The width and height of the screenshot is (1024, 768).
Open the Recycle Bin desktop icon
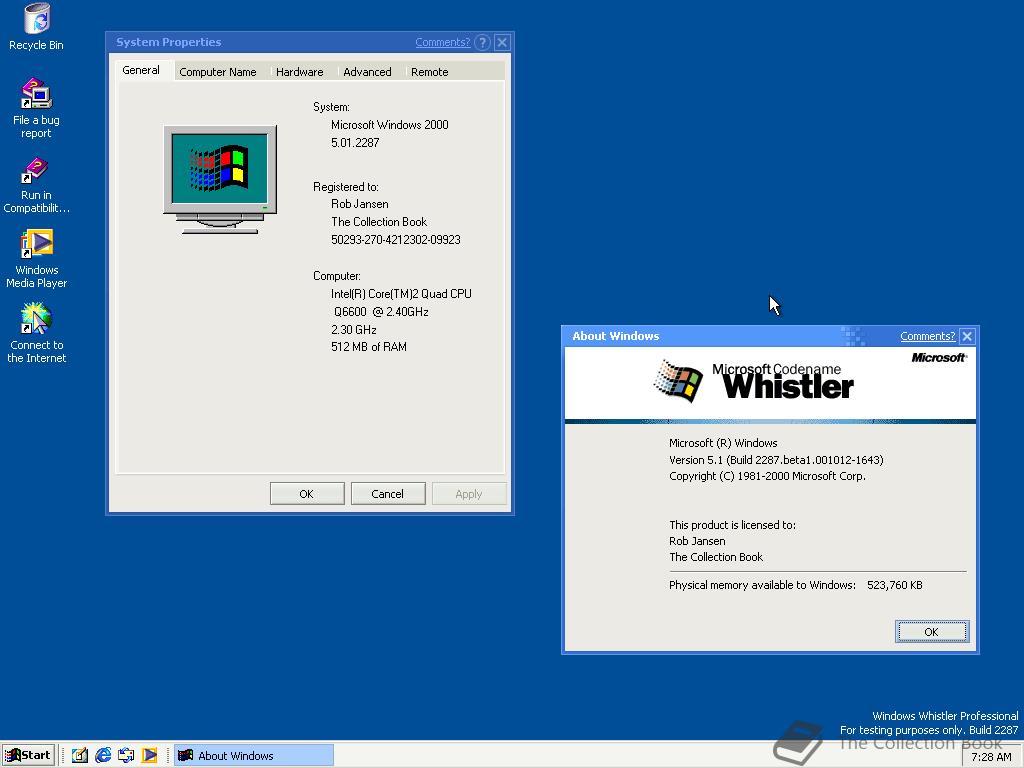point(37,27)
